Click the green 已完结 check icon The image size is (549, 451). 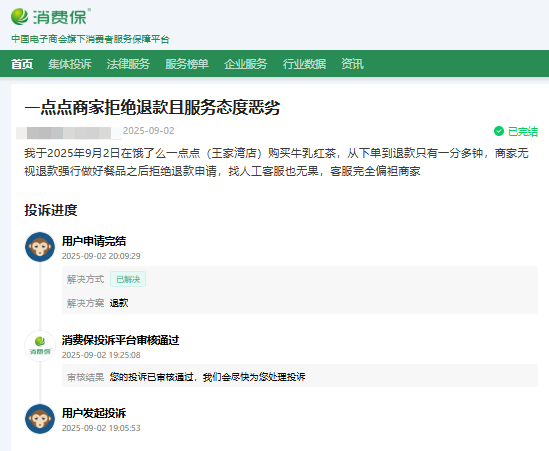[x=499, y=131]
